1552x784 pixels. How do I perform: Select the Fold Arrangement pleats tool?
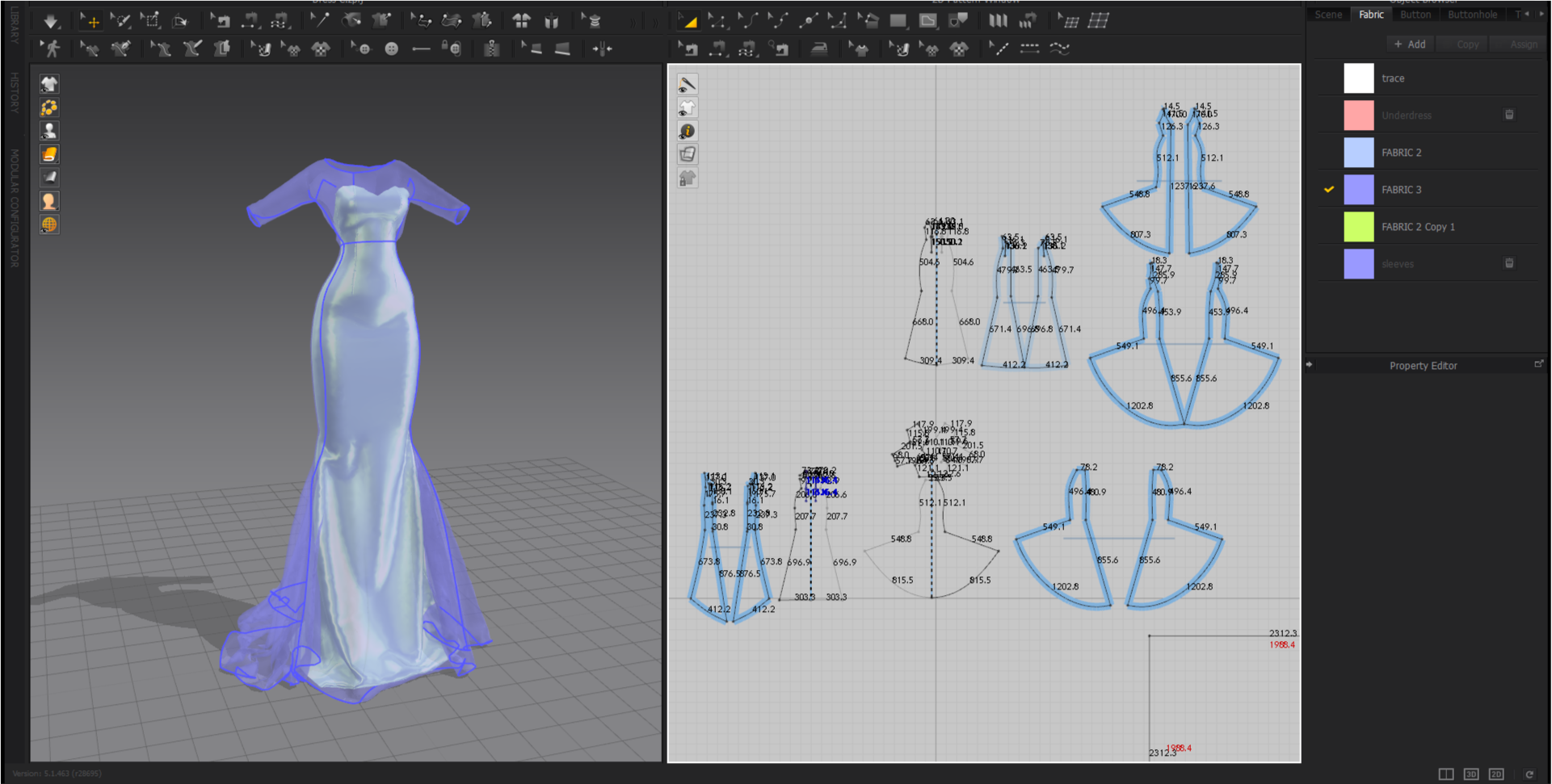(x=998, y=22)
